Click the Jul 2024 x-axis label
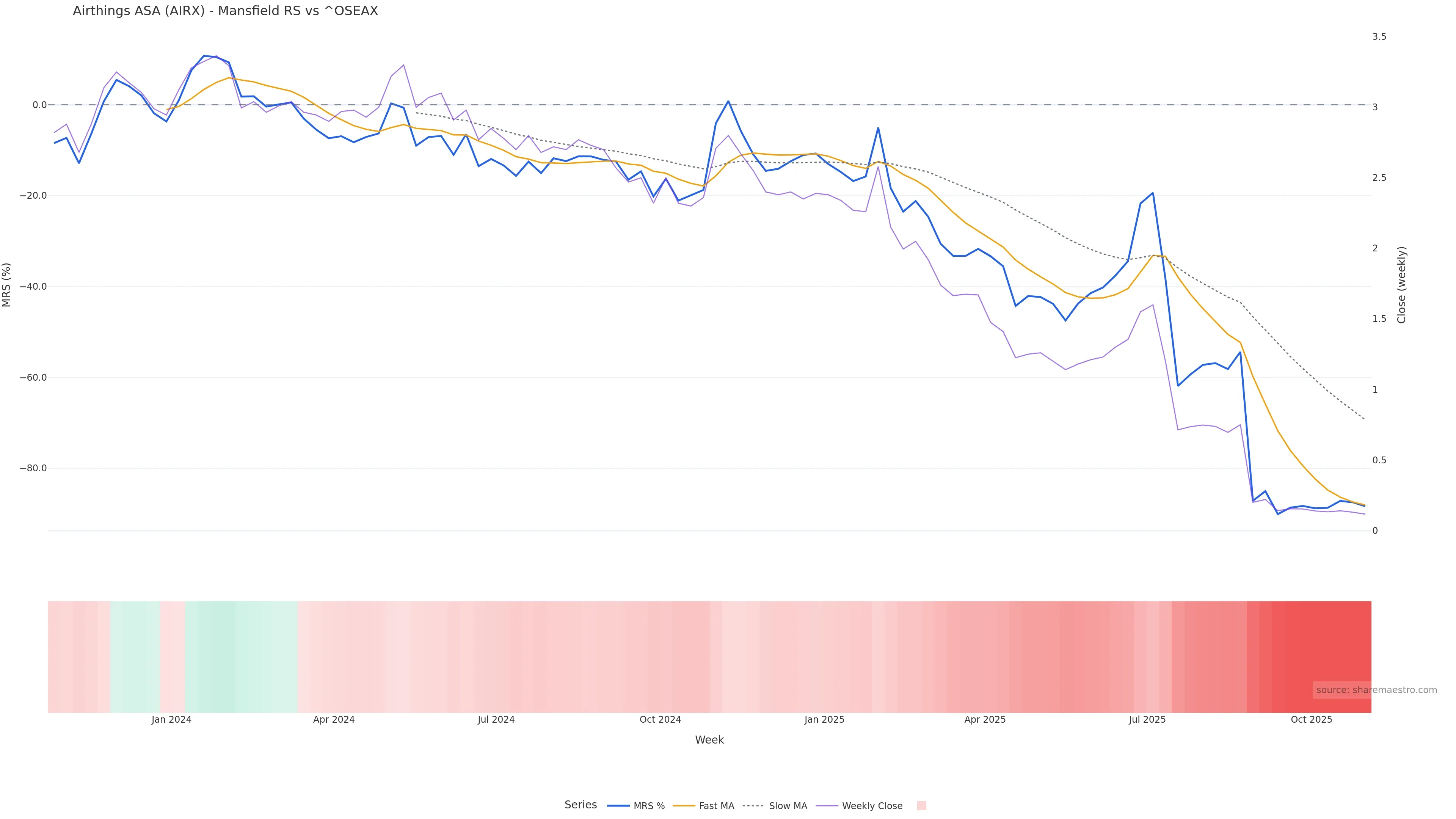Screen dimensions: 1456x819 coord(496,720)
